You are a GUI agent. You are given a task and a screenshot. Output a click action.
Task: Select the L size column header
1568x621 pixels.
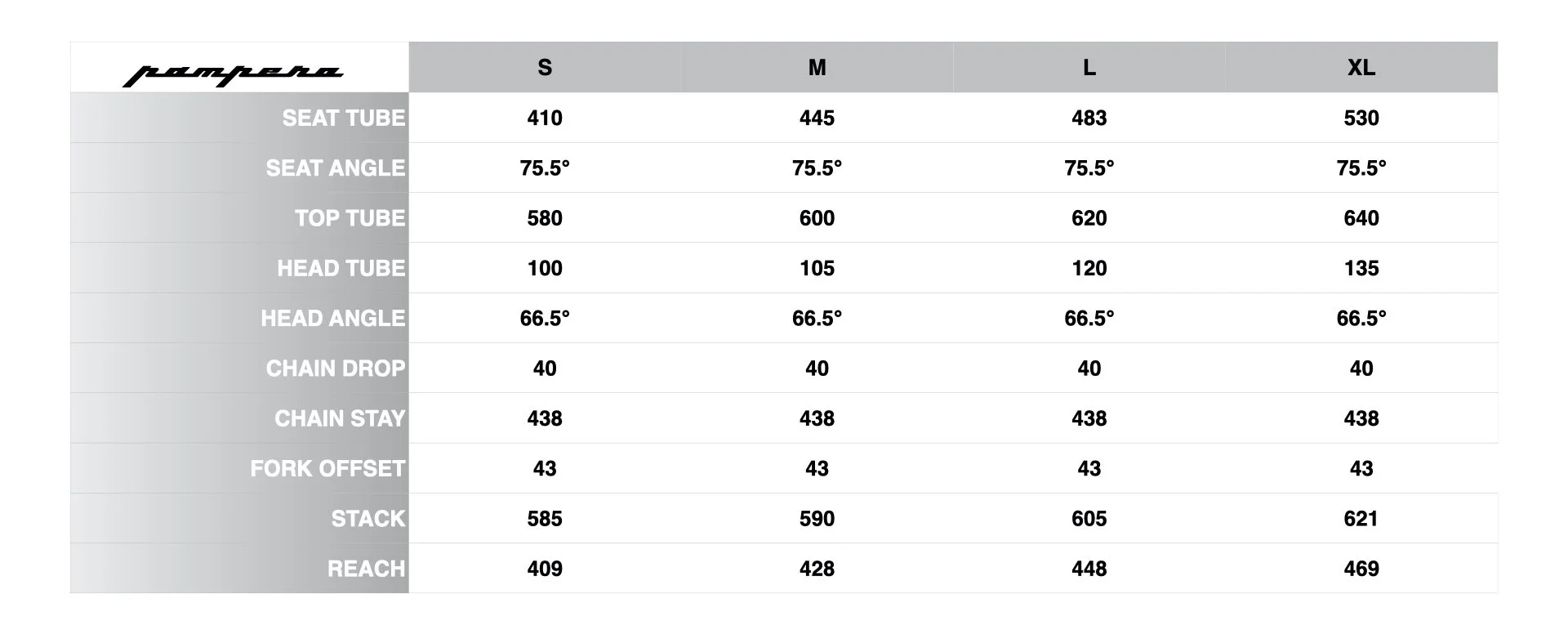point(1089,67)
